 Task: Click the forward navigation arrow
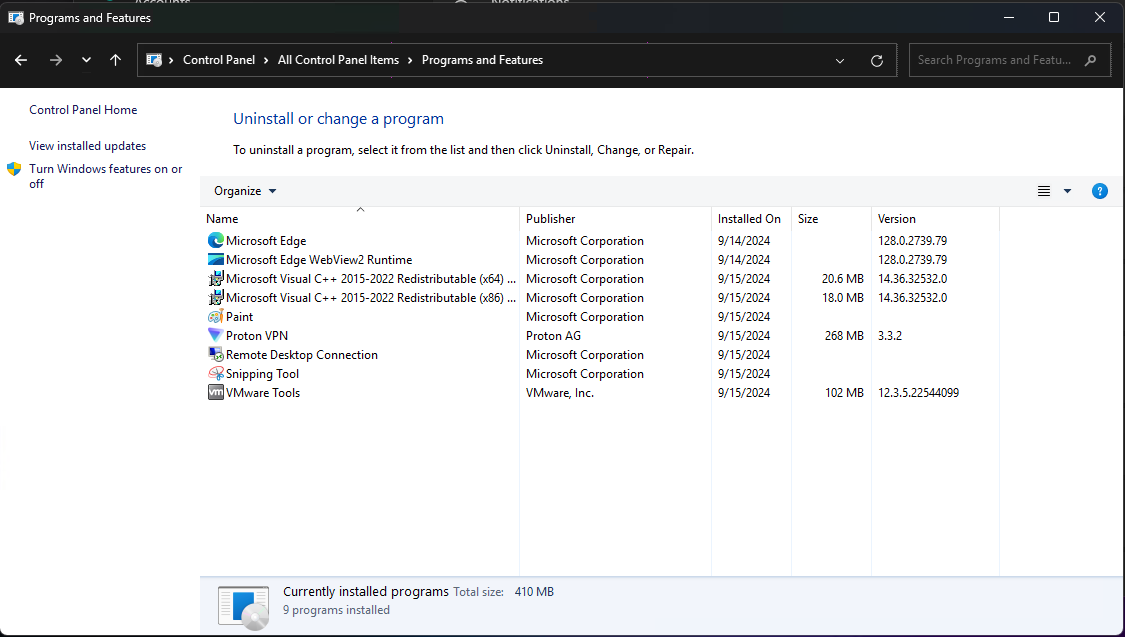point(55,60)
